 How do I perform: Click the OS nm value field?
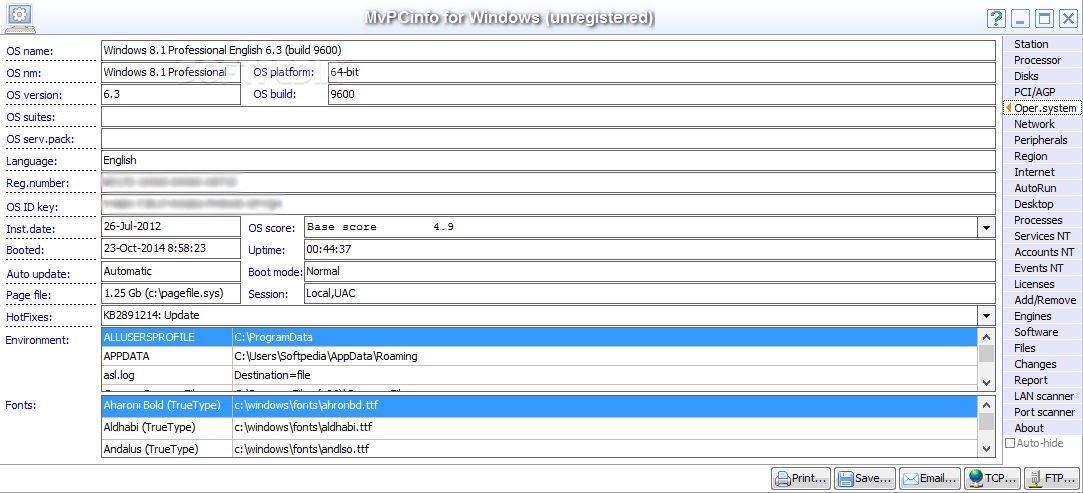pos(171,72)
